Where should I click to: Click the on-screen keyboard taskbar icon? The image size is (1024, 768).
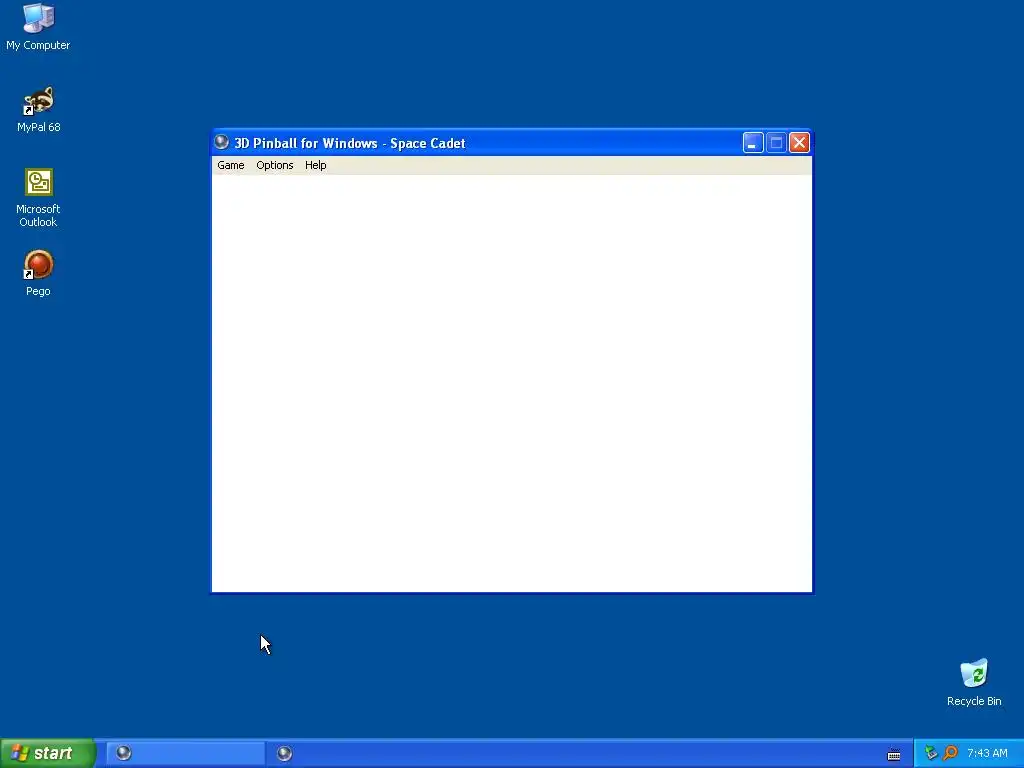tap(894, 754)
